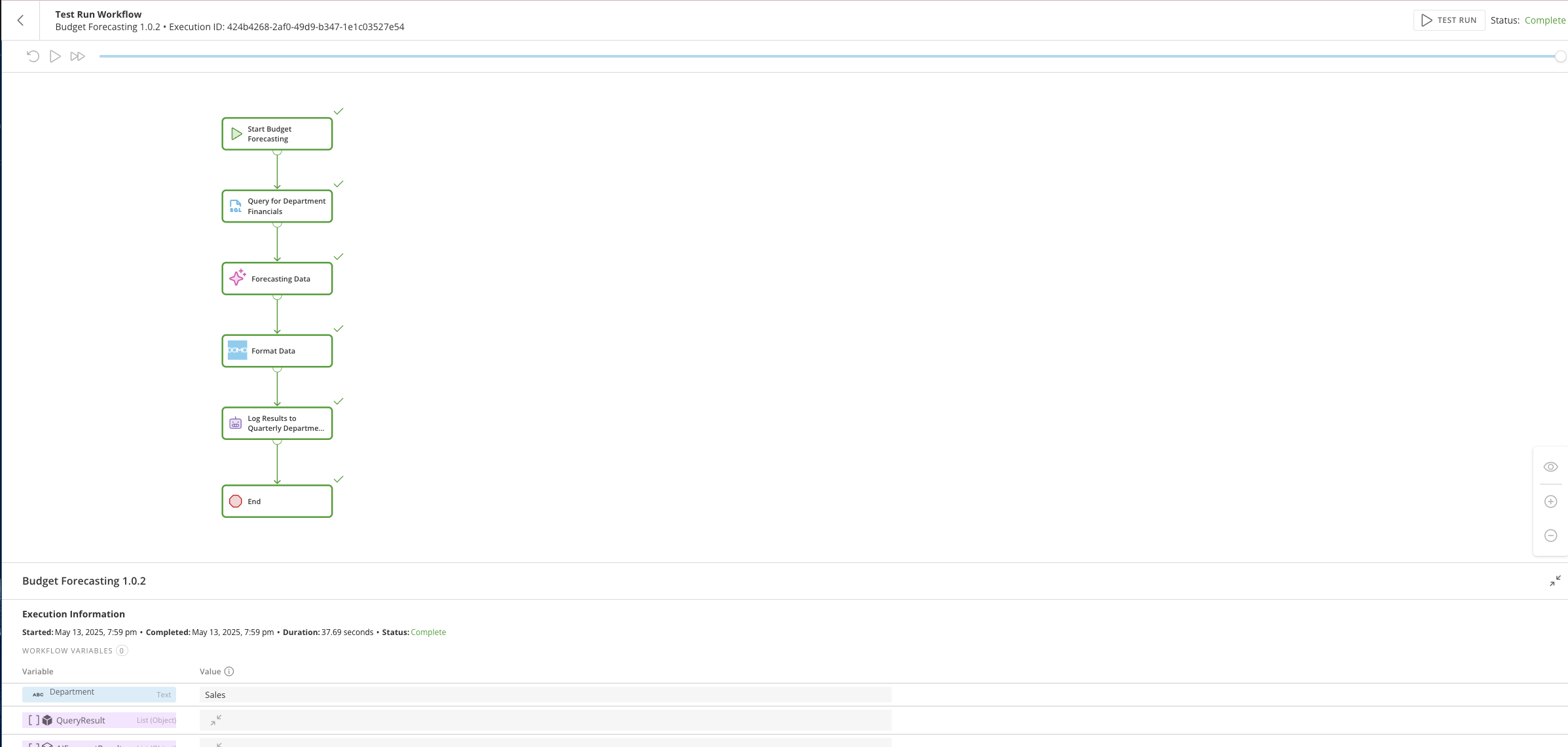Click the green checkmark beside the End node
This screenshot has height=747, width=1568.
tap(339, 479)
